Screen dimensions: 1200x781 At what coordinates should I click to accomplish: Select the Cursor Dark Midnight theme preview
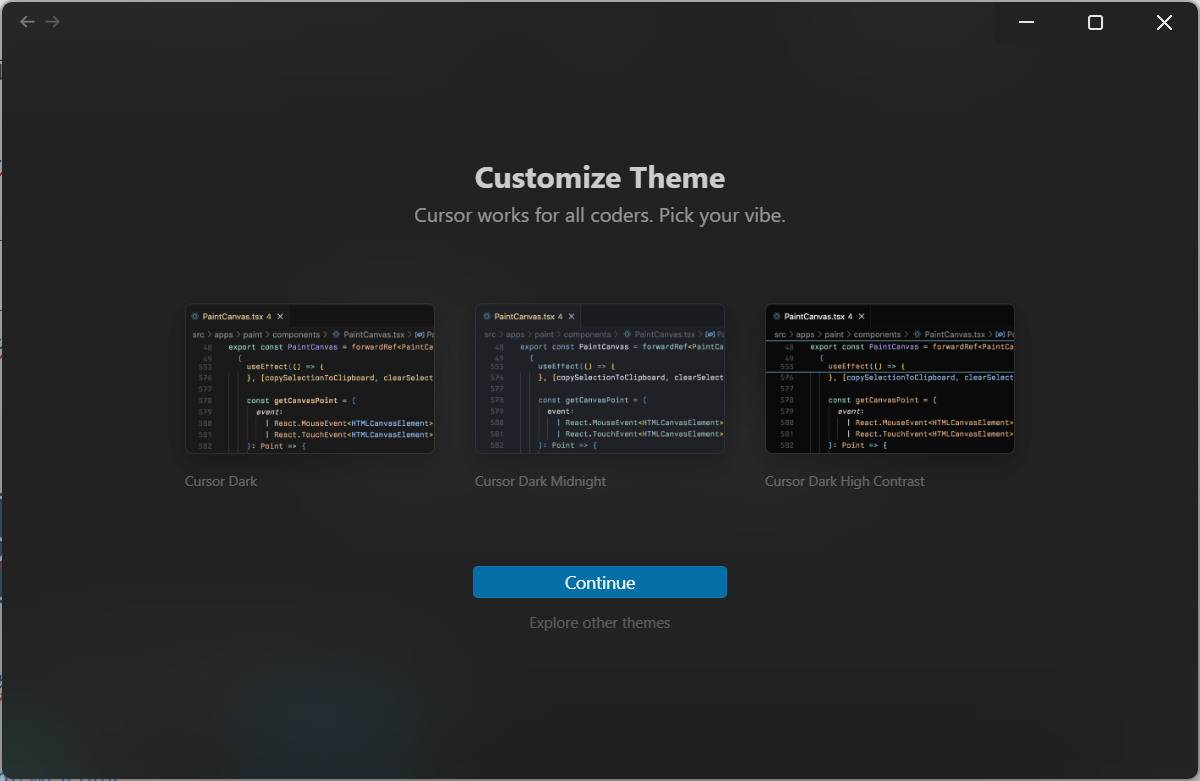click(600, 379)
